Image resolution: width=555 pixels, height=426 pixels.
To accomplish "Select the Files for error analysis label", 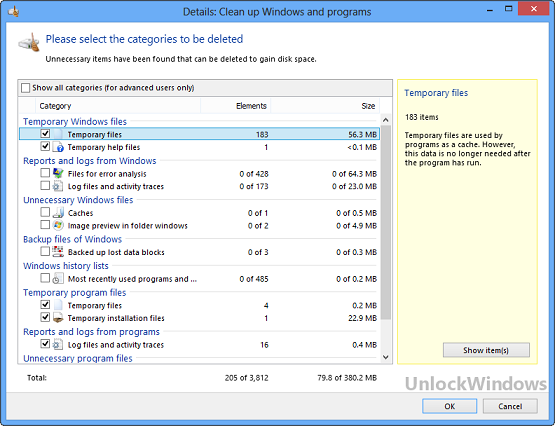I will click(107, 174).
